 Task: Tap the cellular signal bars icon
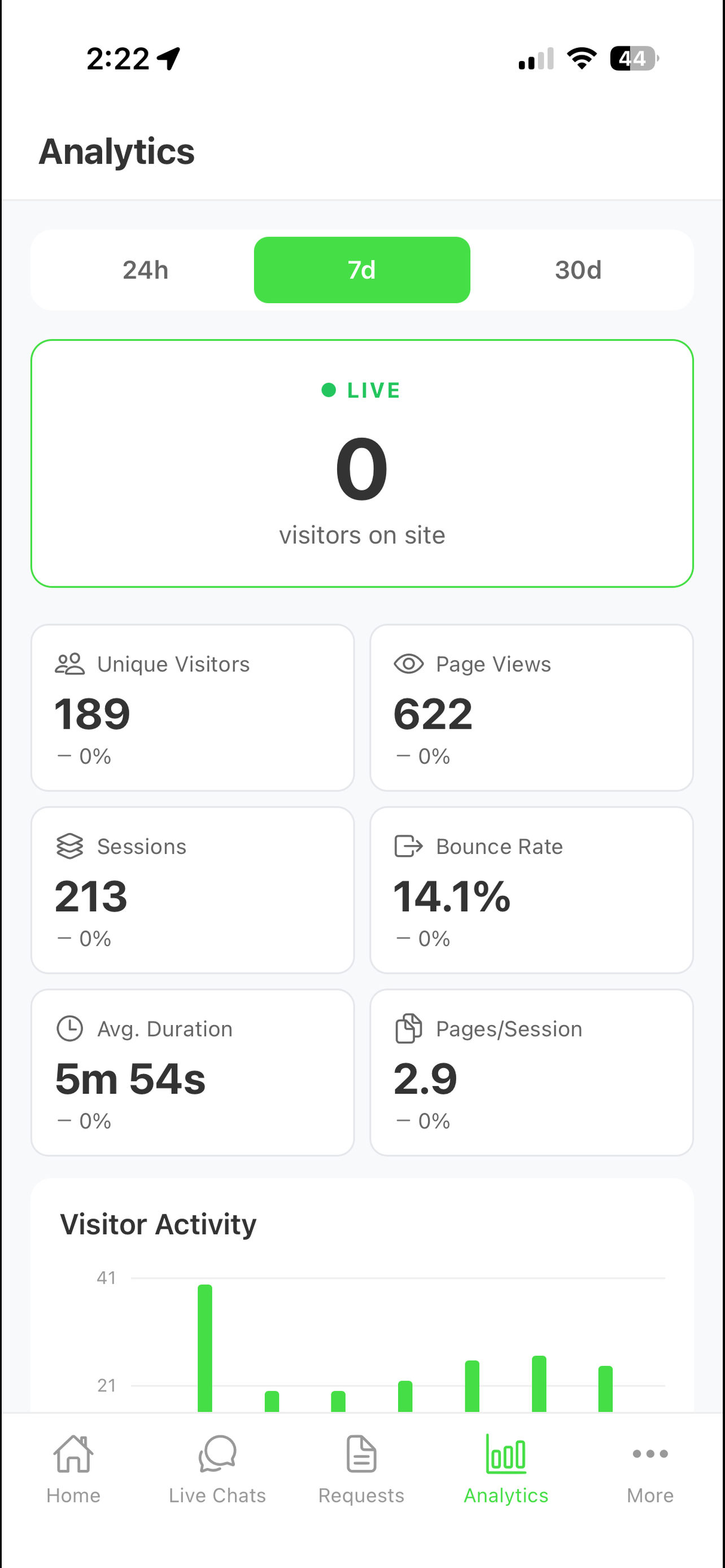(x=536, y=59)
